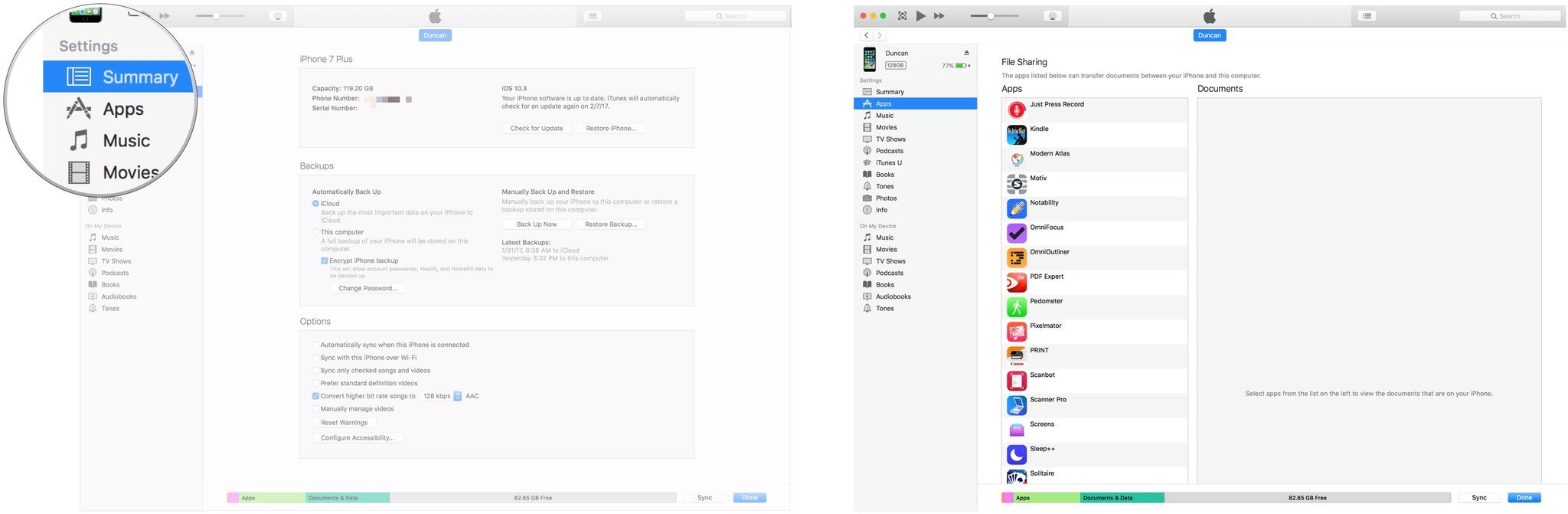Select the Canon PRINT app icon

(x=1017, y=356)
